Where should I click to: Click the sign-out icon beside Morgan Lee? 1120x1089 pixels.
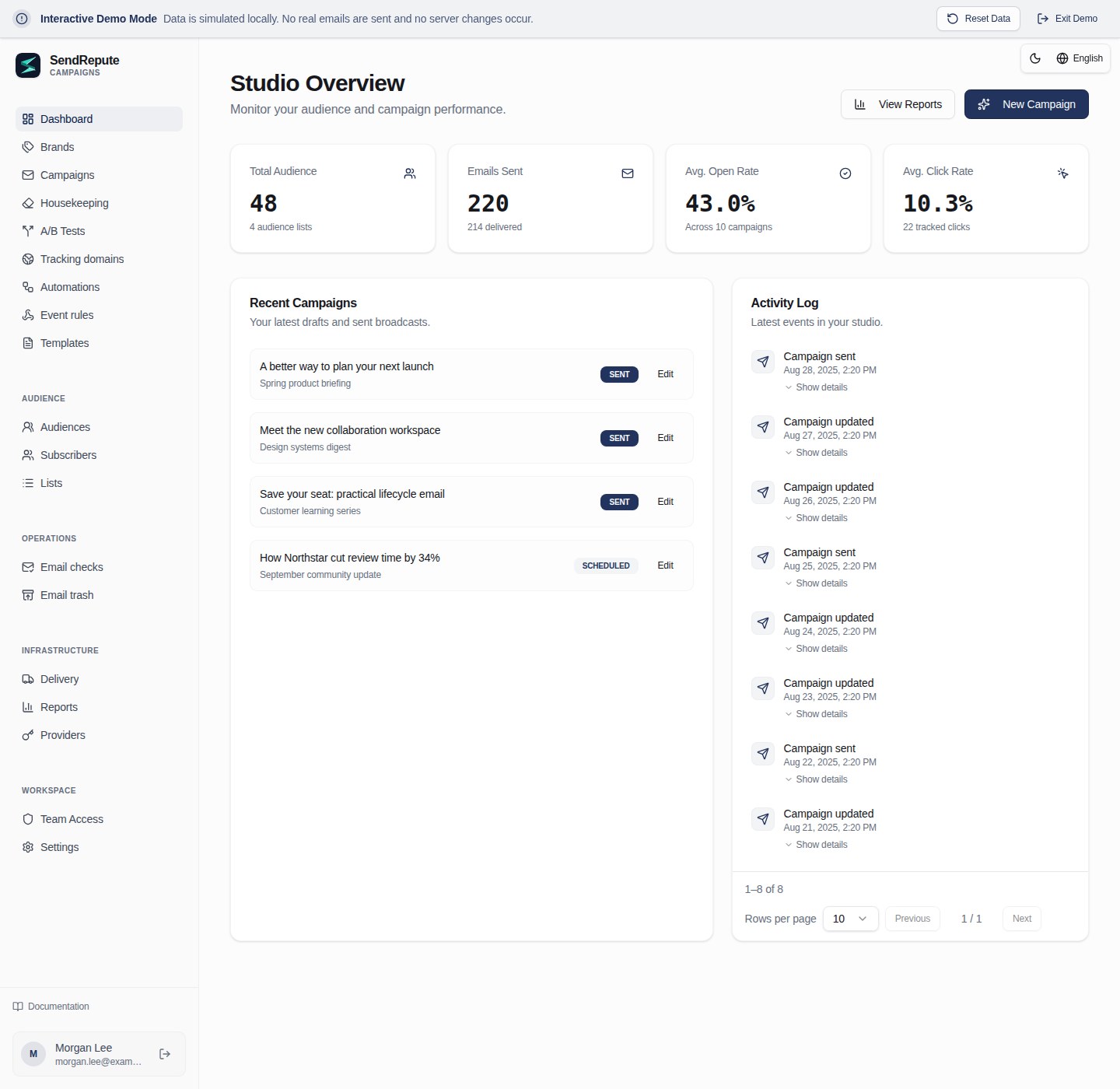point(165,1054)
